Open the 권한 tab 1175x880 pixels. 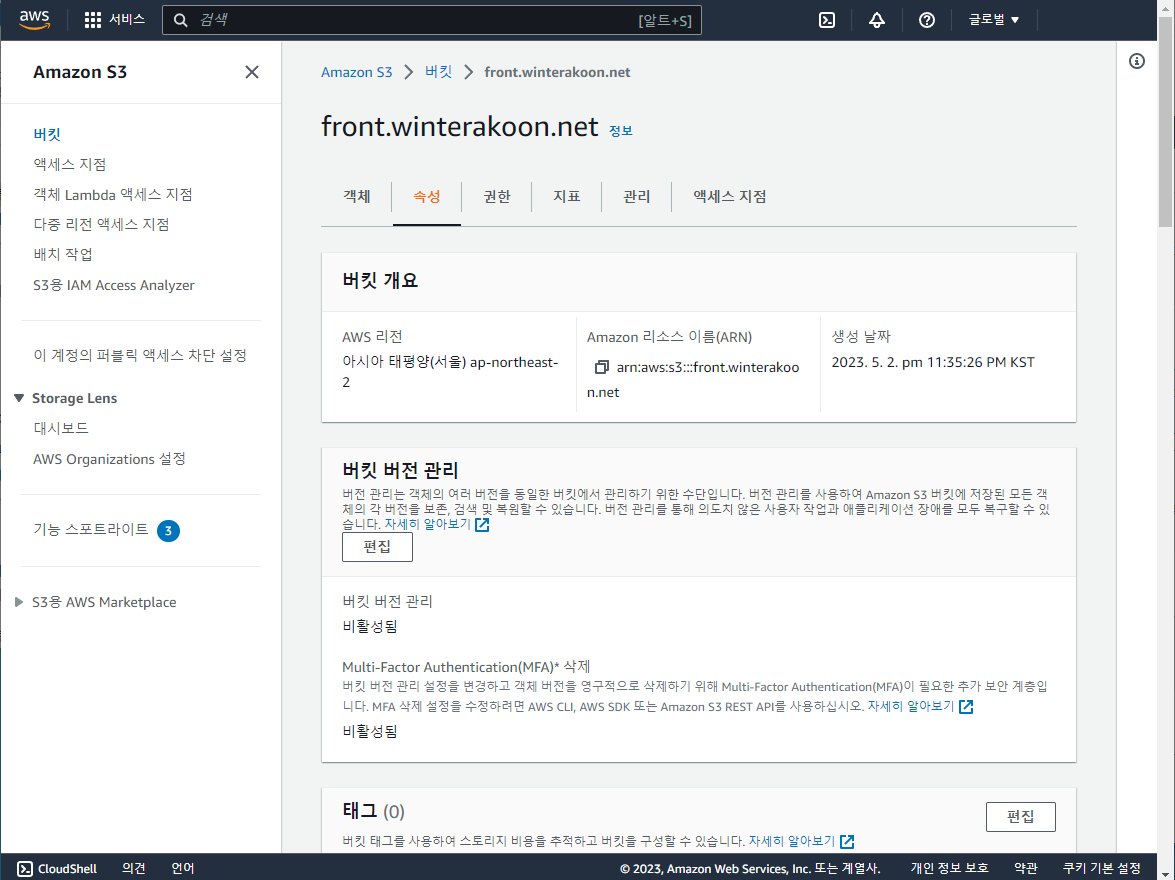coord(496,196)
